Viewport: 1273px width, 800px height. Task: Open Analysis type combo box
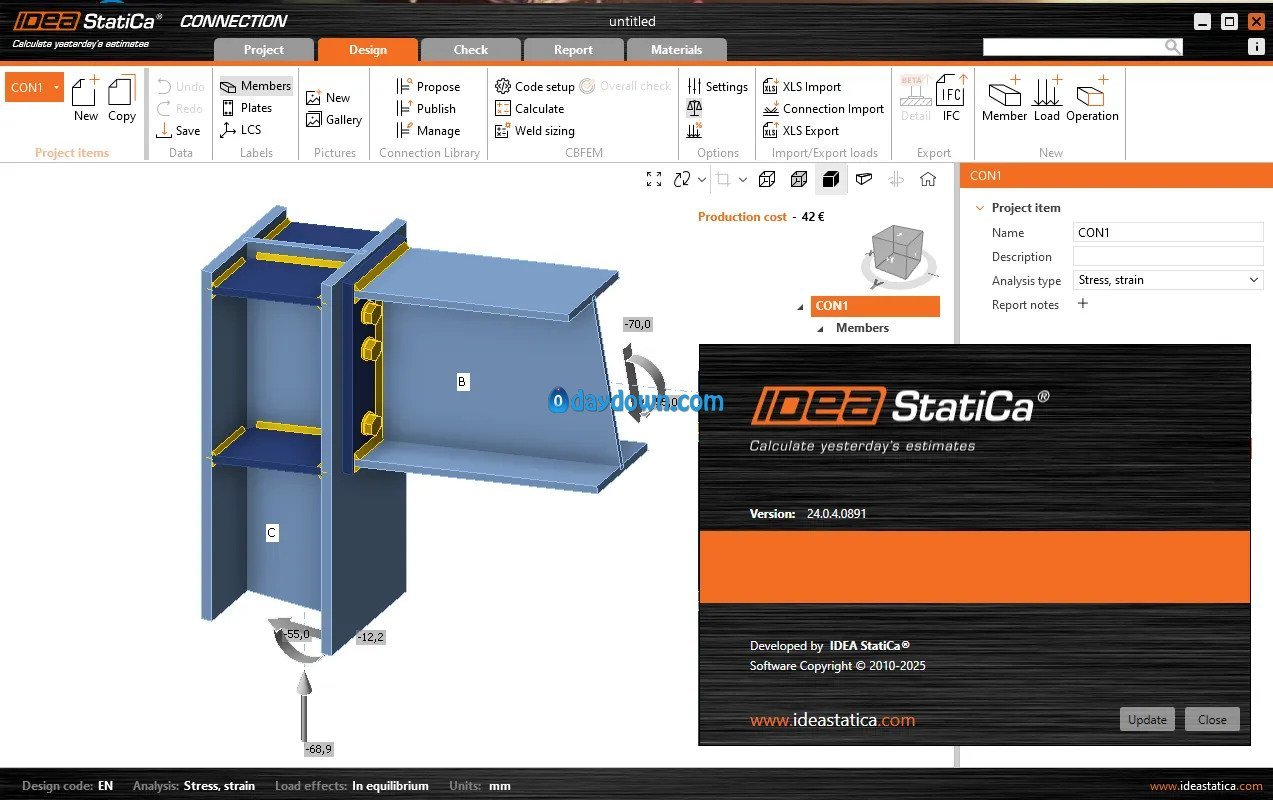[1168, 280]
